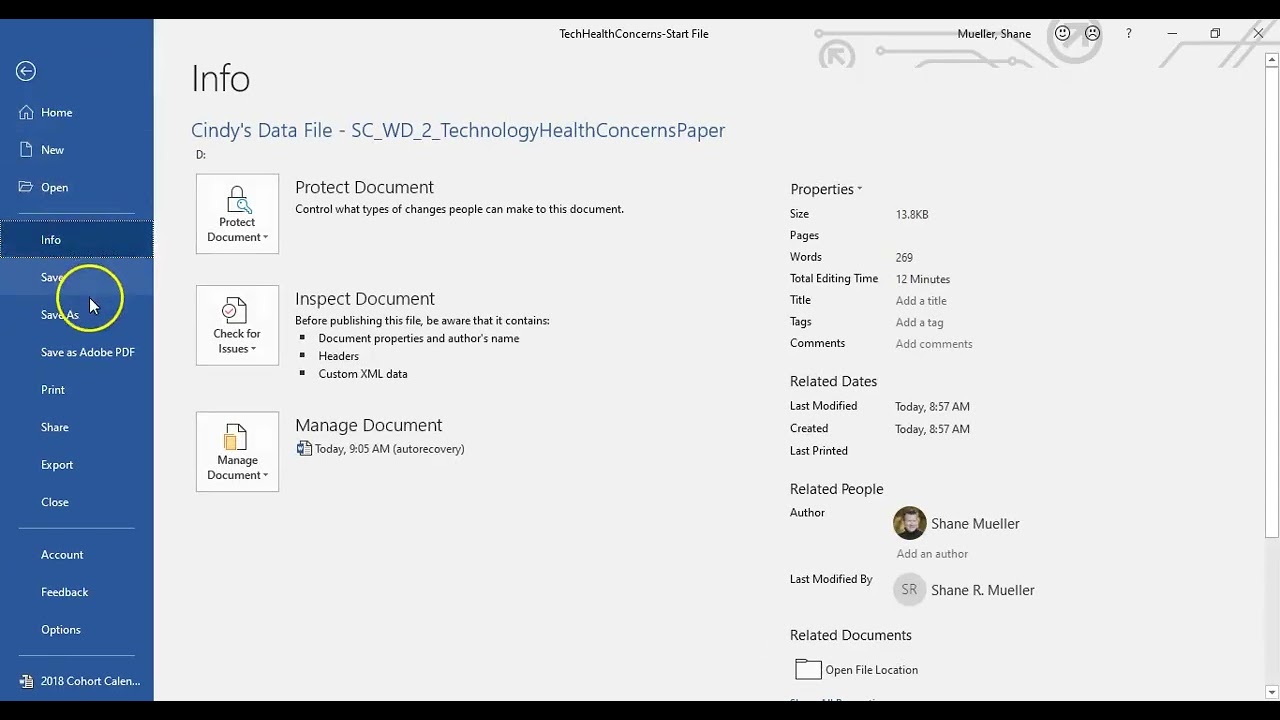Click Add an author field
The width and height of the screenshot is (1280, 720).
(x=932, y=554)
